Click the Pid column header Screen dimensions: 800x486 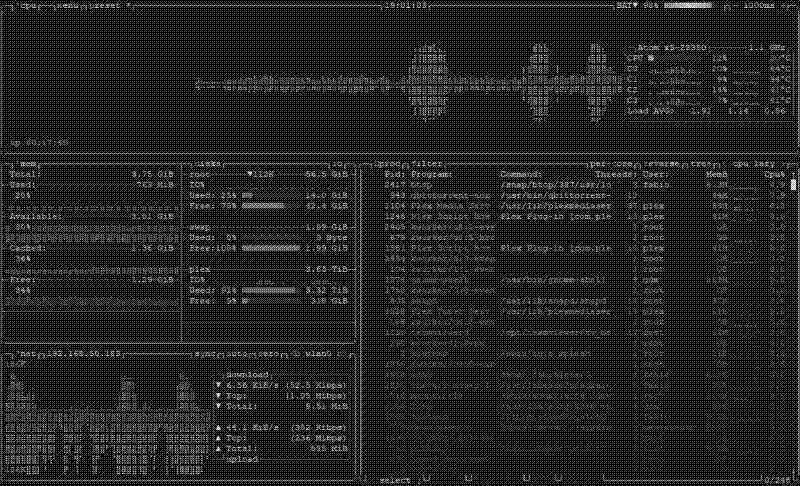coord(395,174)
